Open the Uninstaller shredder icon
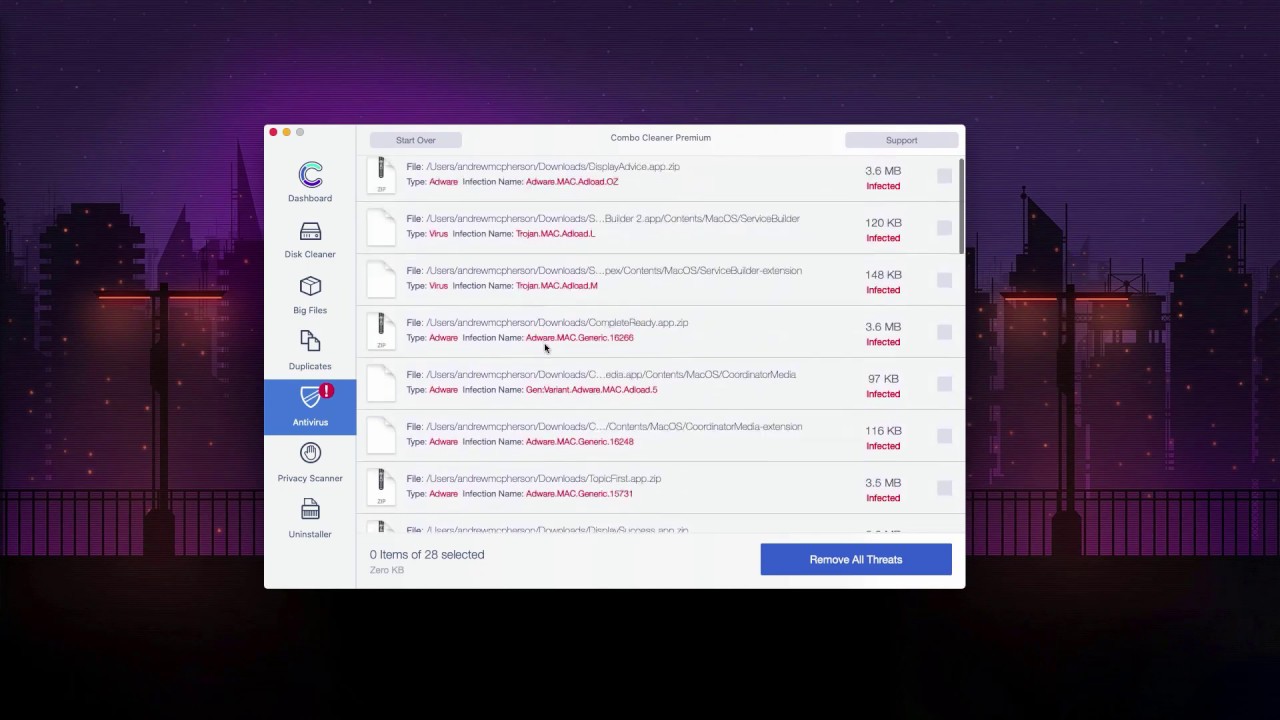Screen dimensions: 1280x720 click(310, 510)
